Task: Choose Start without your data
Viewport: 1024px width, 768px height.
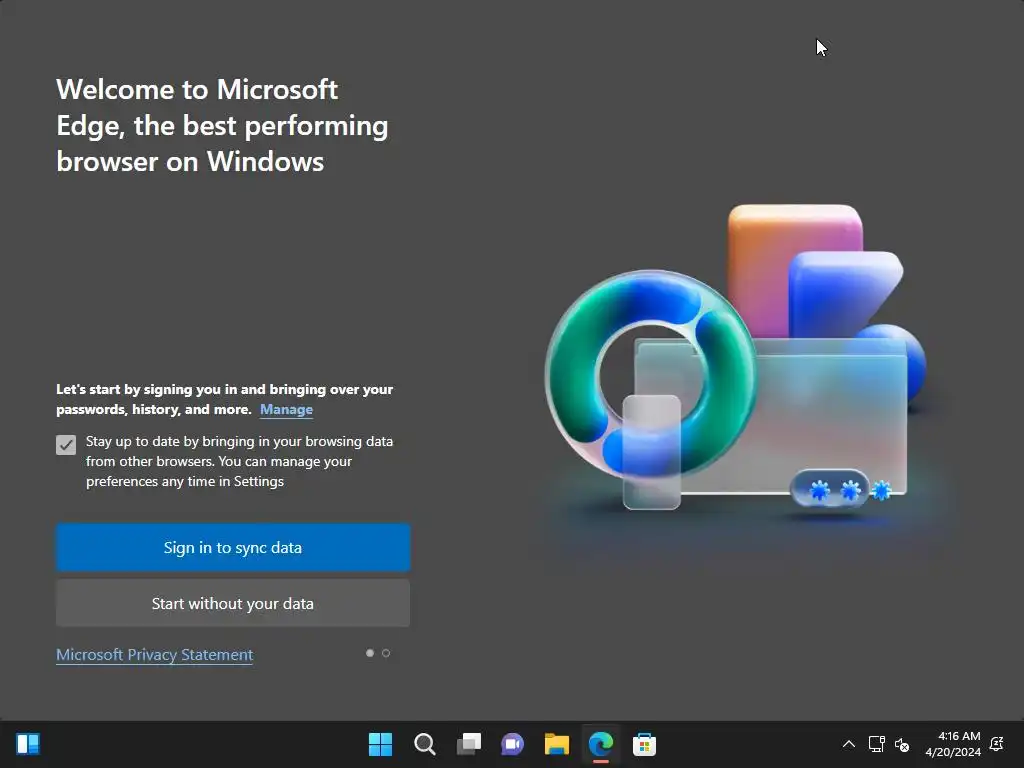Action: [x=233, y=603]
